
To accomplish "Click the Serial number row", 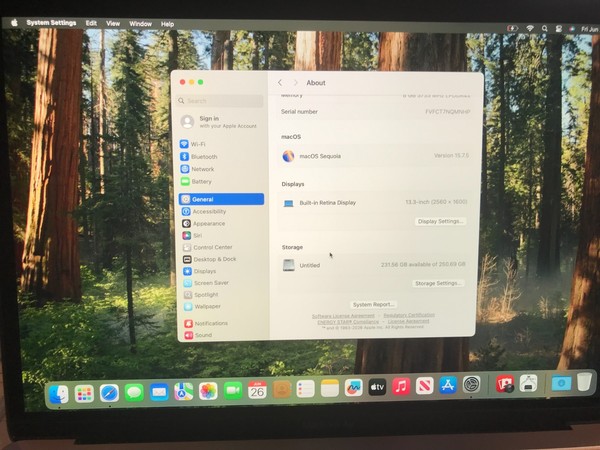I will click(x=375, y=112).
